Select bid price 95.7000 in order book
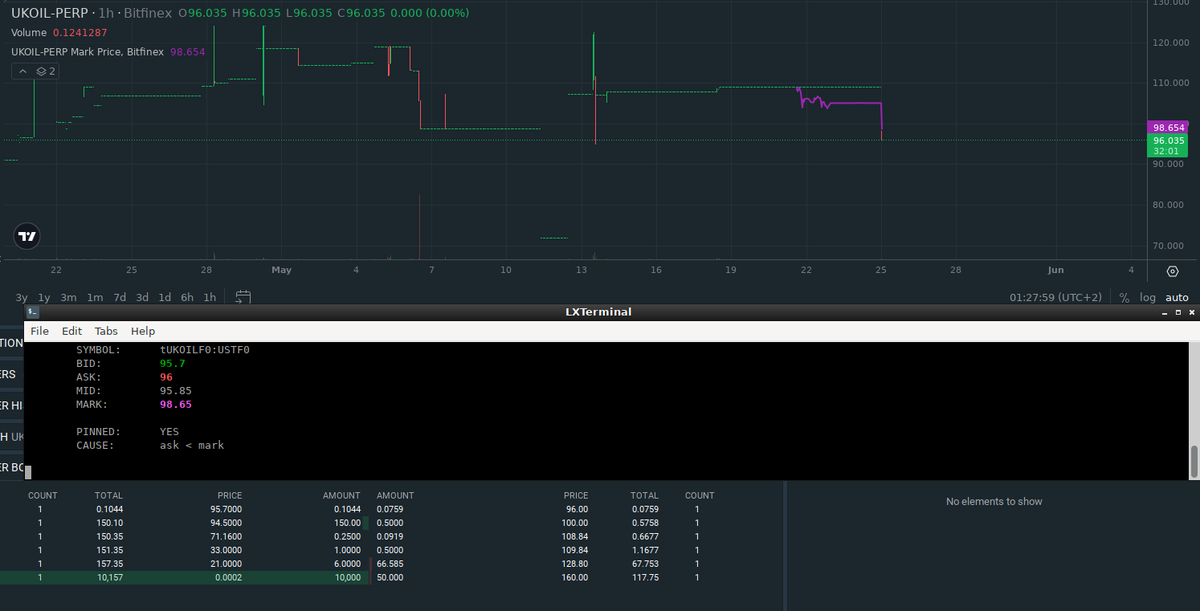Viewport: 1200px width, 611px height. 224,509
